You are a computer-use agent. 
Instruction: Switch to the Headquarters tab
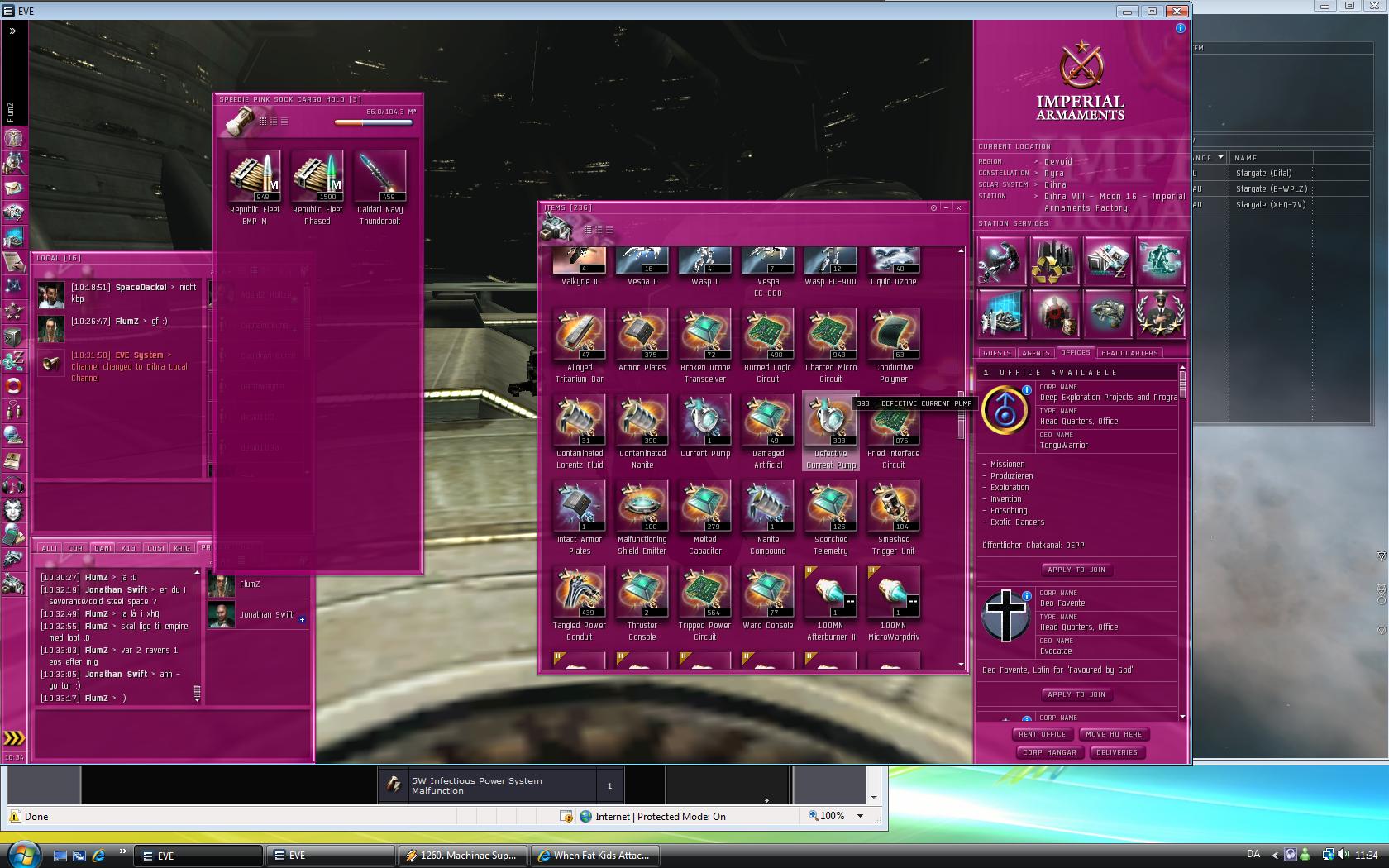(1129, 353)
